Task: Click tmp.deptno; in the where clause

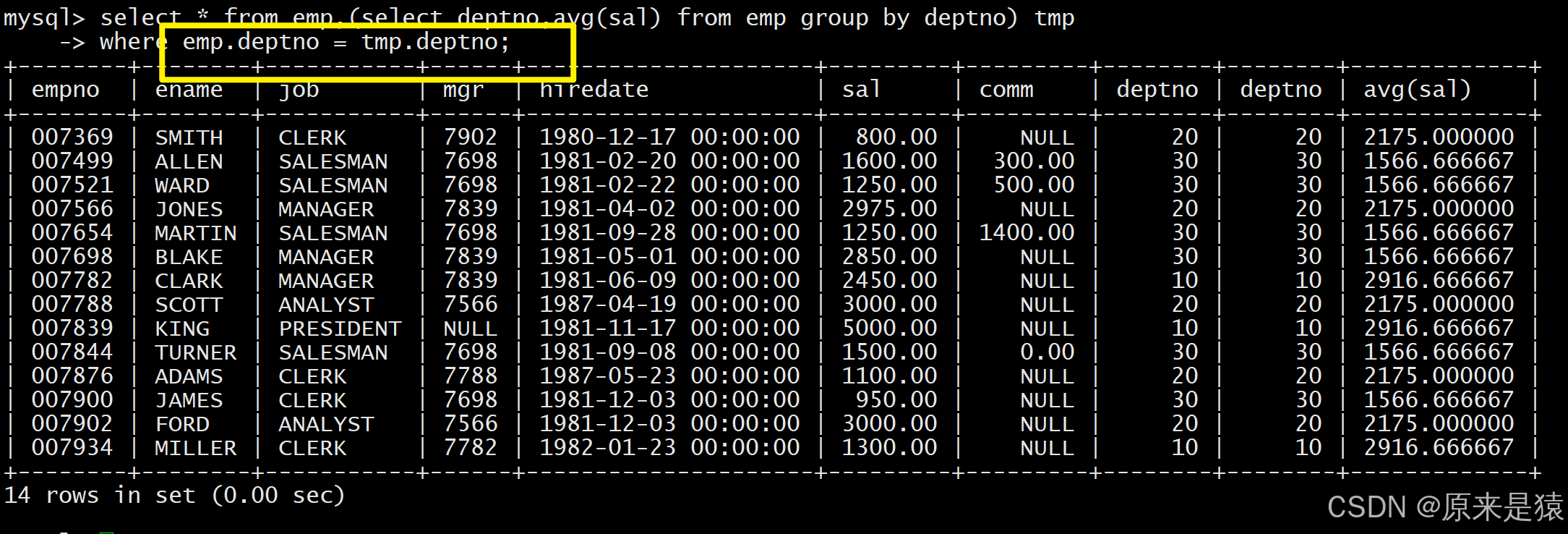Action: (436, 42)
